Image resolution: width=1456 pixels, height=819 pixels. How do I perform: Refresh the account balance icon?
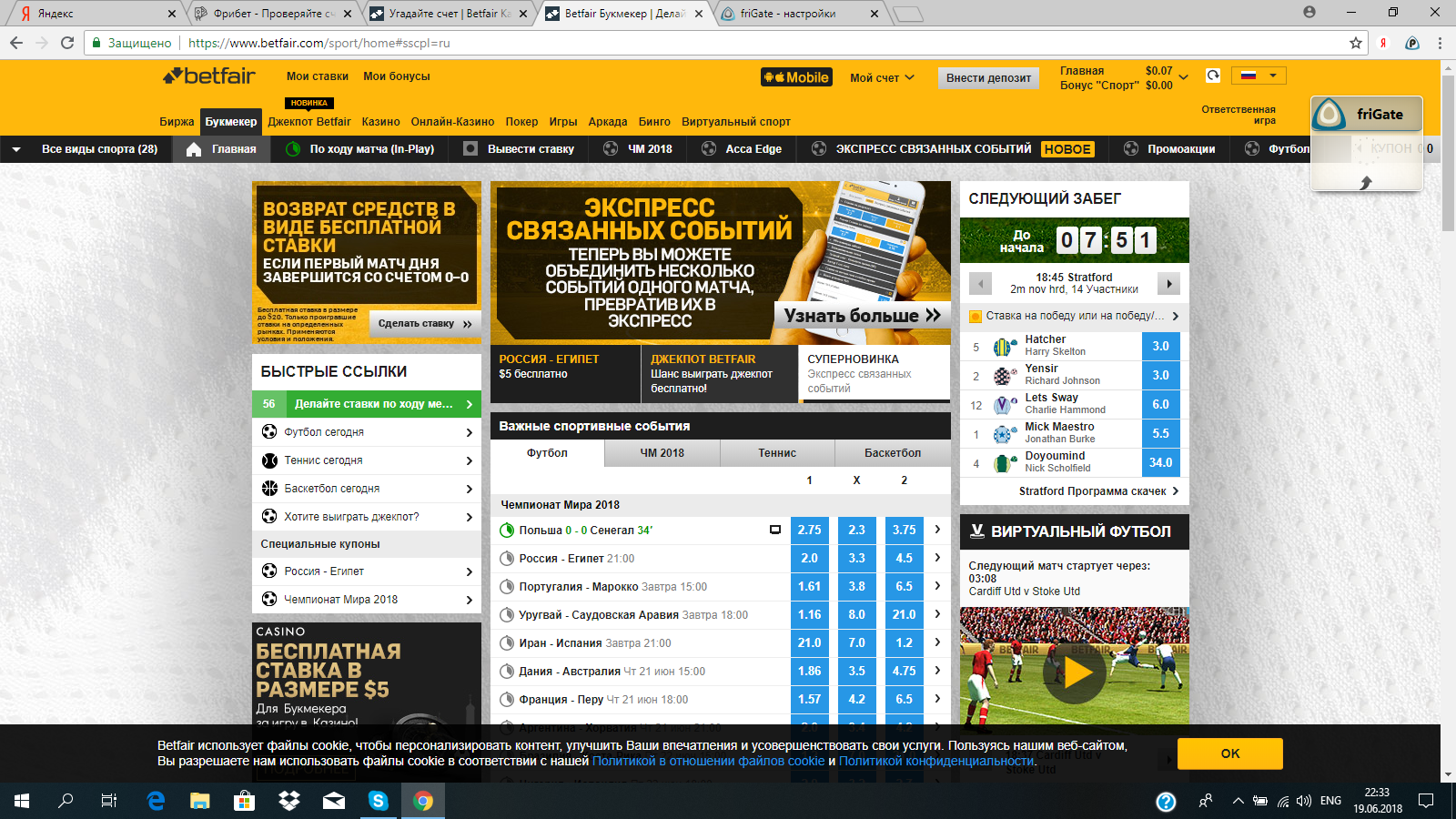point(1213,76)
